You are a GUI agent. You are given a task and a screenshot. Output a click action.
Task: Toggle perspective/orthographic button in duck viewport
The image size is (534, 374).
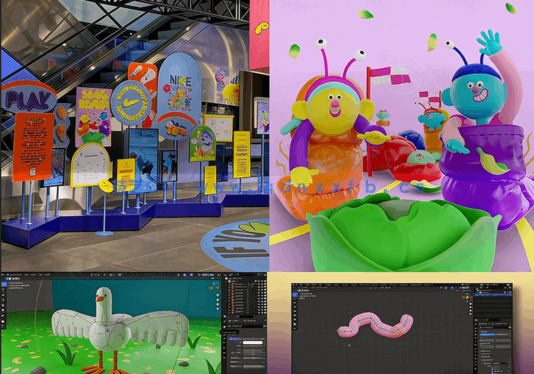(218, 309)
